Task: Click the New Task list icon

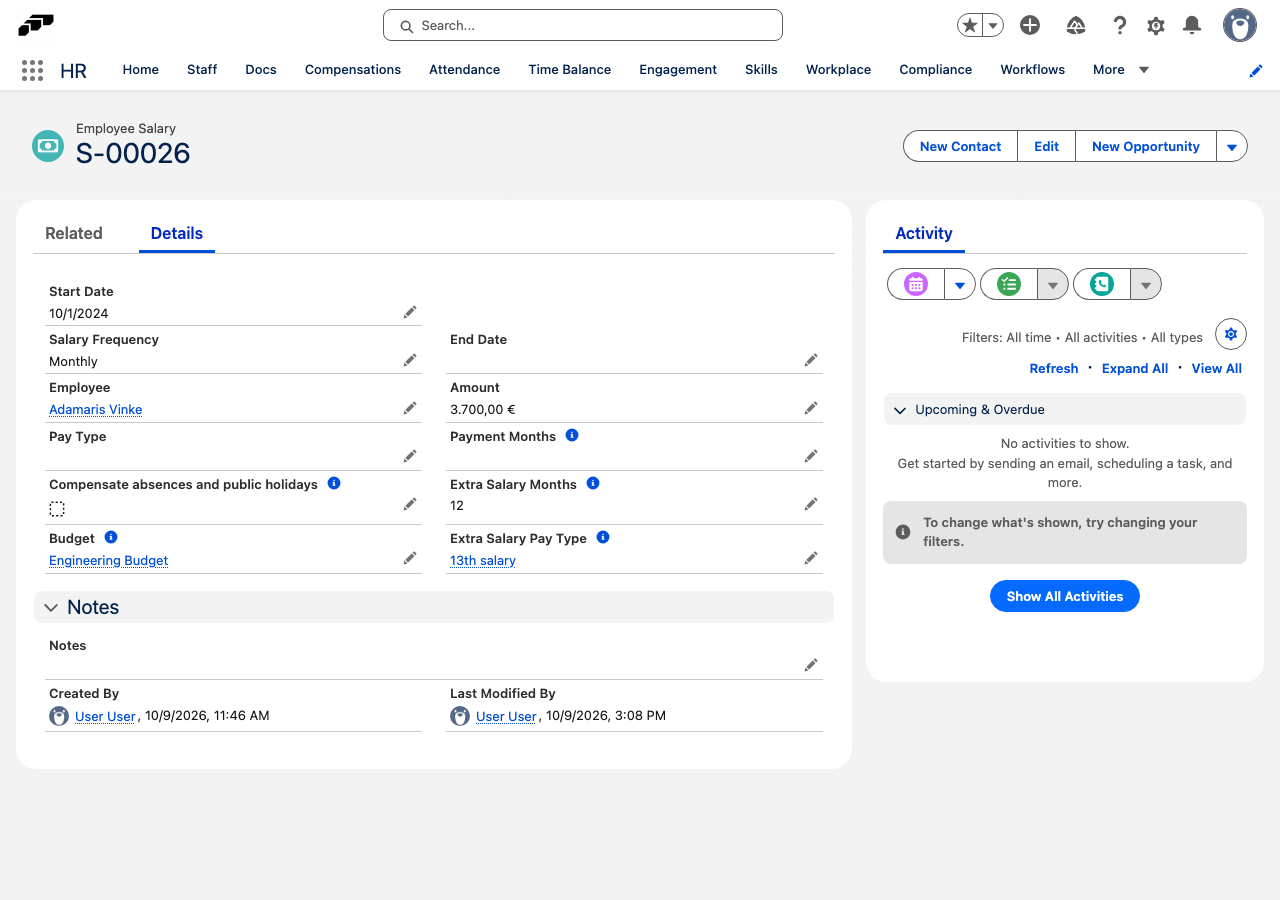Action: (x=1009, y=285)
